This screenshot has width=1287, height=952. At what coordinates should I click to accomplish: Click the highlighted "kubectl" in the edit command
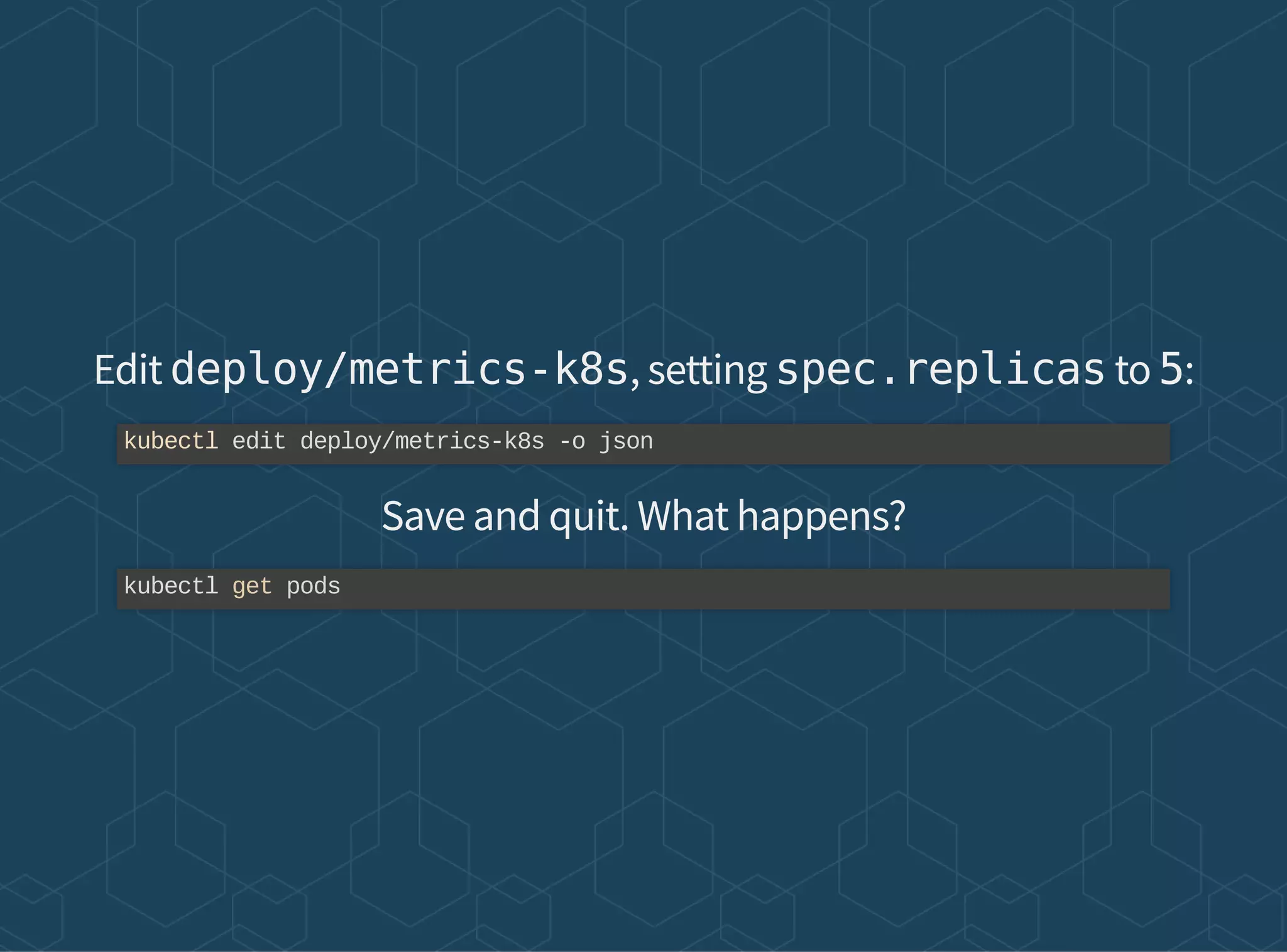point(171,441)
